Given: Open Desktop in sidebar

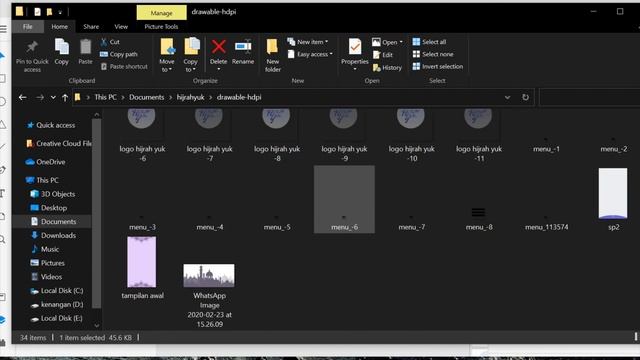Looking at the screenshot, I should point(49,208).
